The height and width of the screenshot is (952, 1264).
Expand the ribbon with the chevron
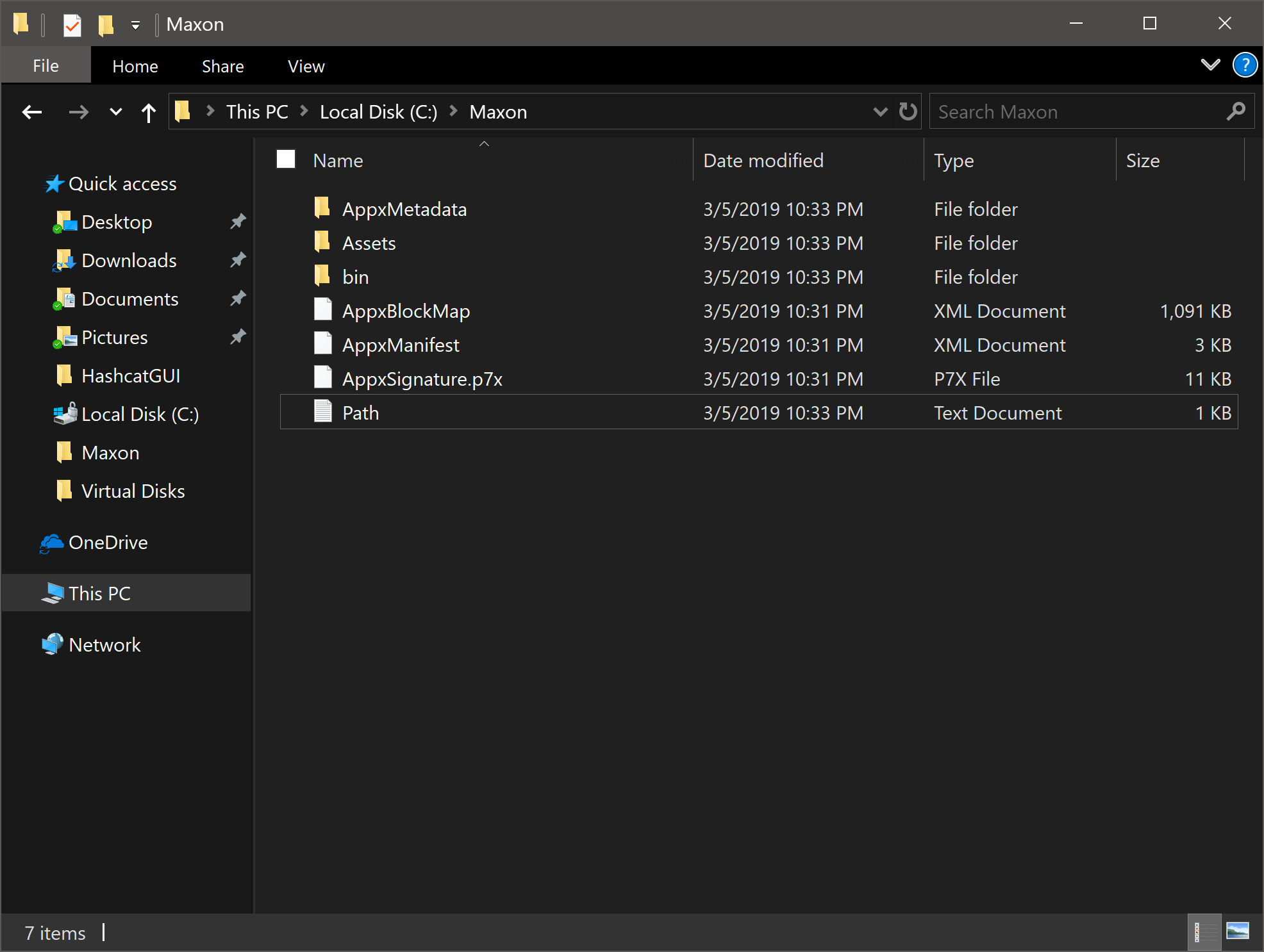coord(1210,65)
